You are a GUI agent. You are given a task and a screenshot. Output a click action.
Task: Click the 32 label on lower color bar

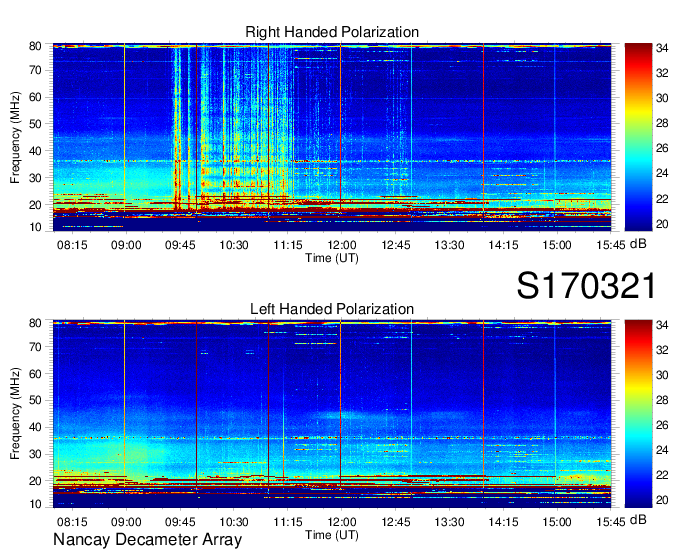662,350
